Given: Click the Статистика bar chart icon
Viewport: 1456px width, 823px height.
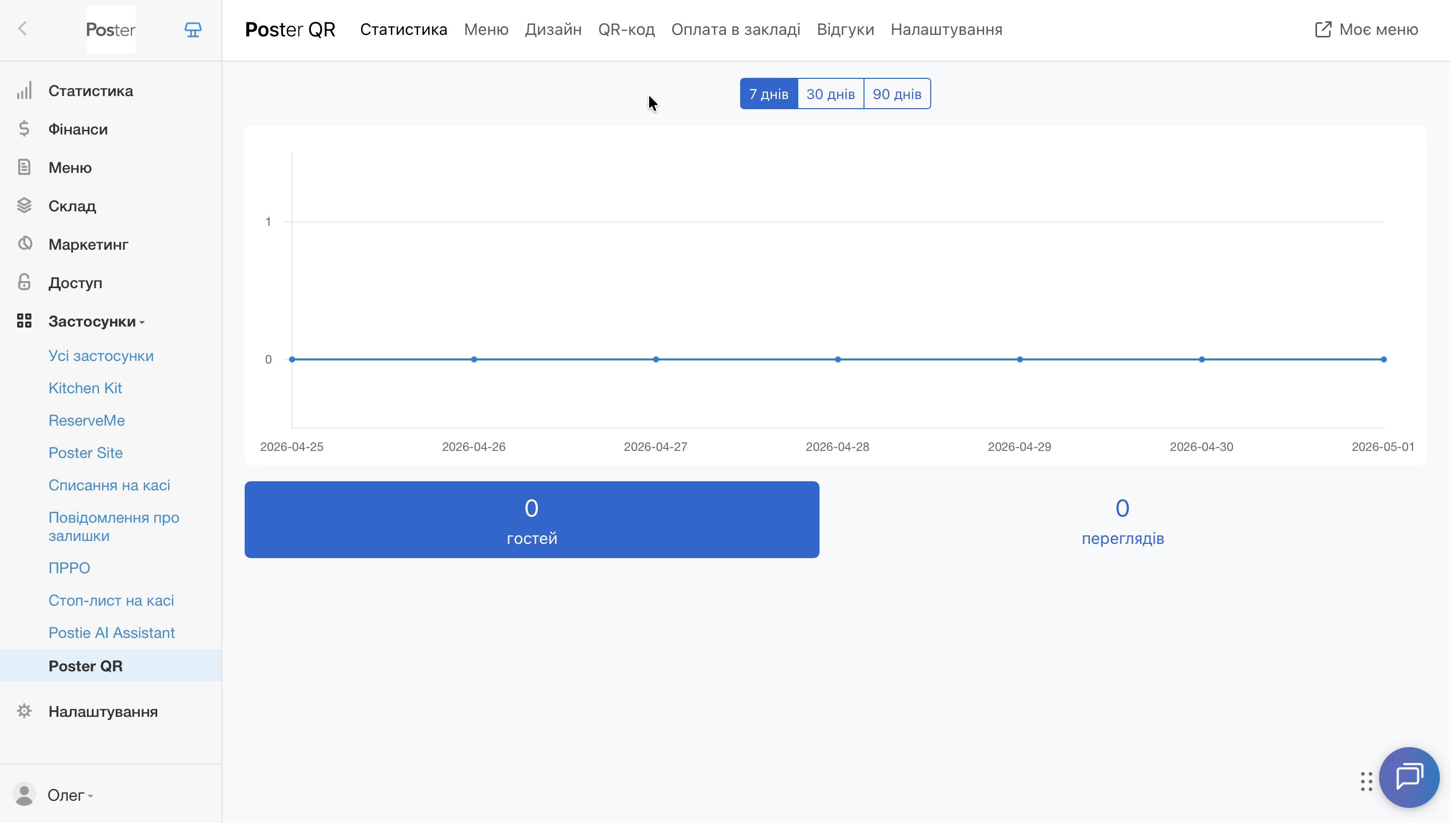Looking at the screenshot, I should (x=24, y=91).
